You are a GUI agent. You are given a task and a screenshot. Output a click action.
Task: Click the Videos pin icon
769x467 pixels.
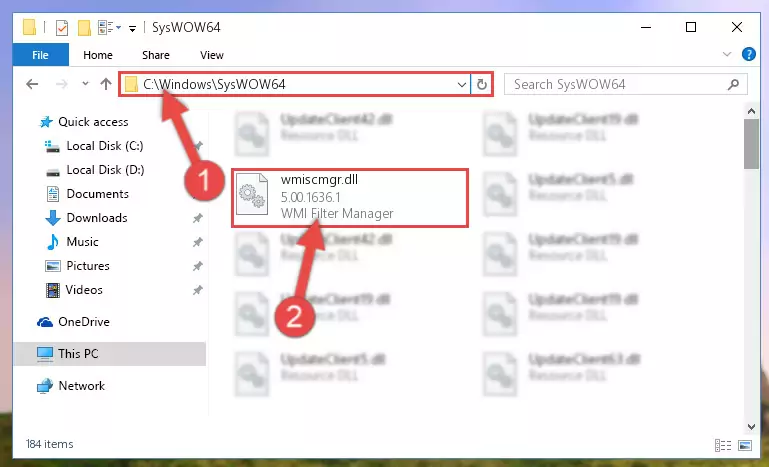(198, 290)
